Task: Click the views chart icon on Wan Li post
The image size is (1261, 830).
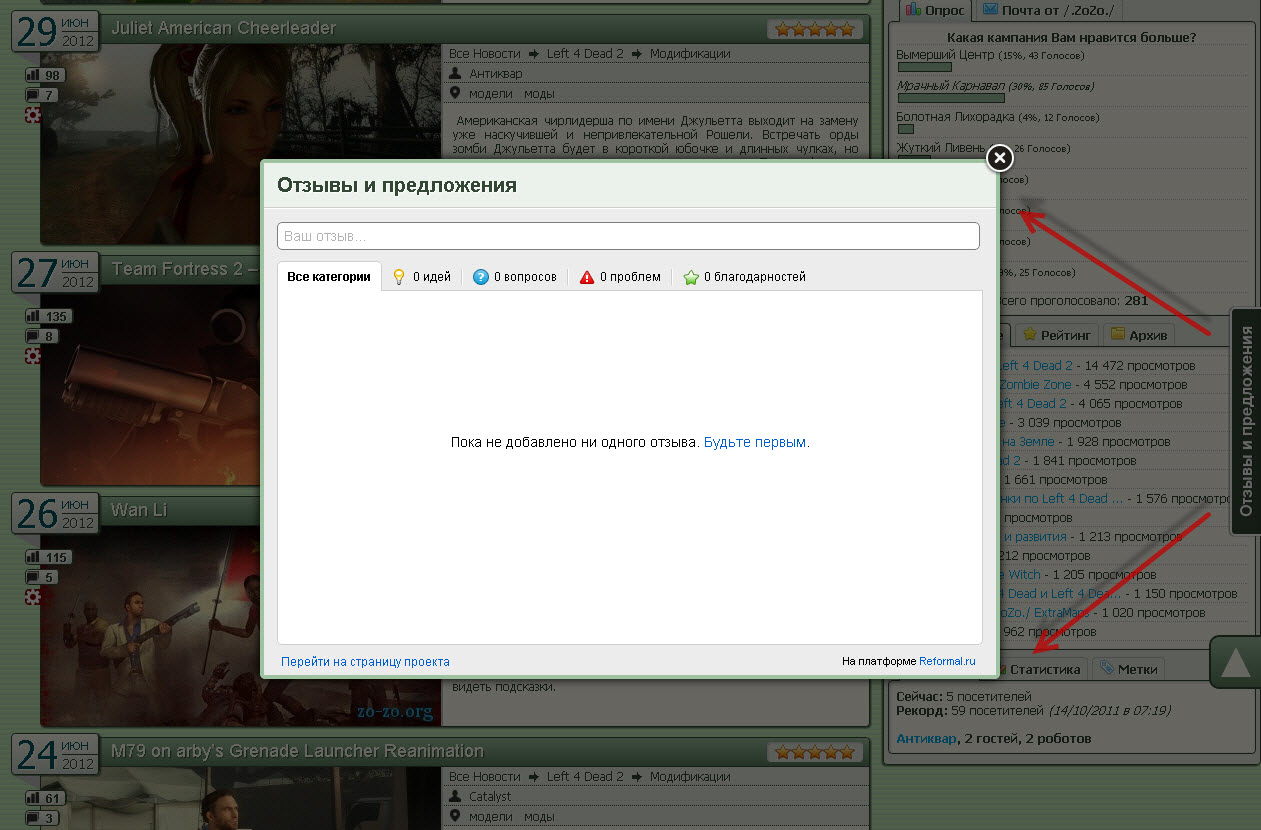Action: click(34, 557)
